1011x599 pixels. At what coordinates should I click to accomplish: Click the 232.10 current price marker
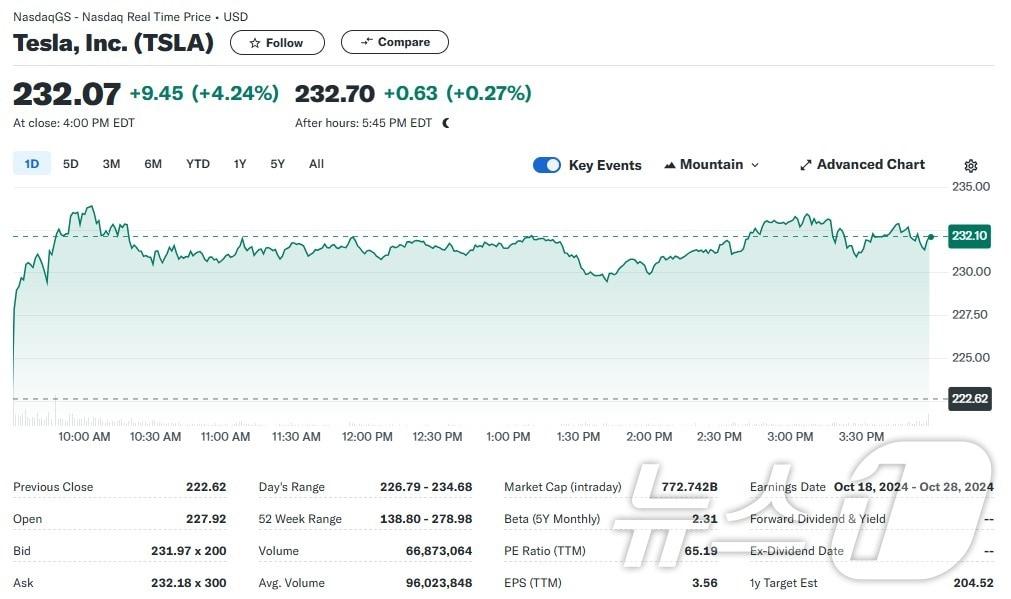[x=969, y=236]
